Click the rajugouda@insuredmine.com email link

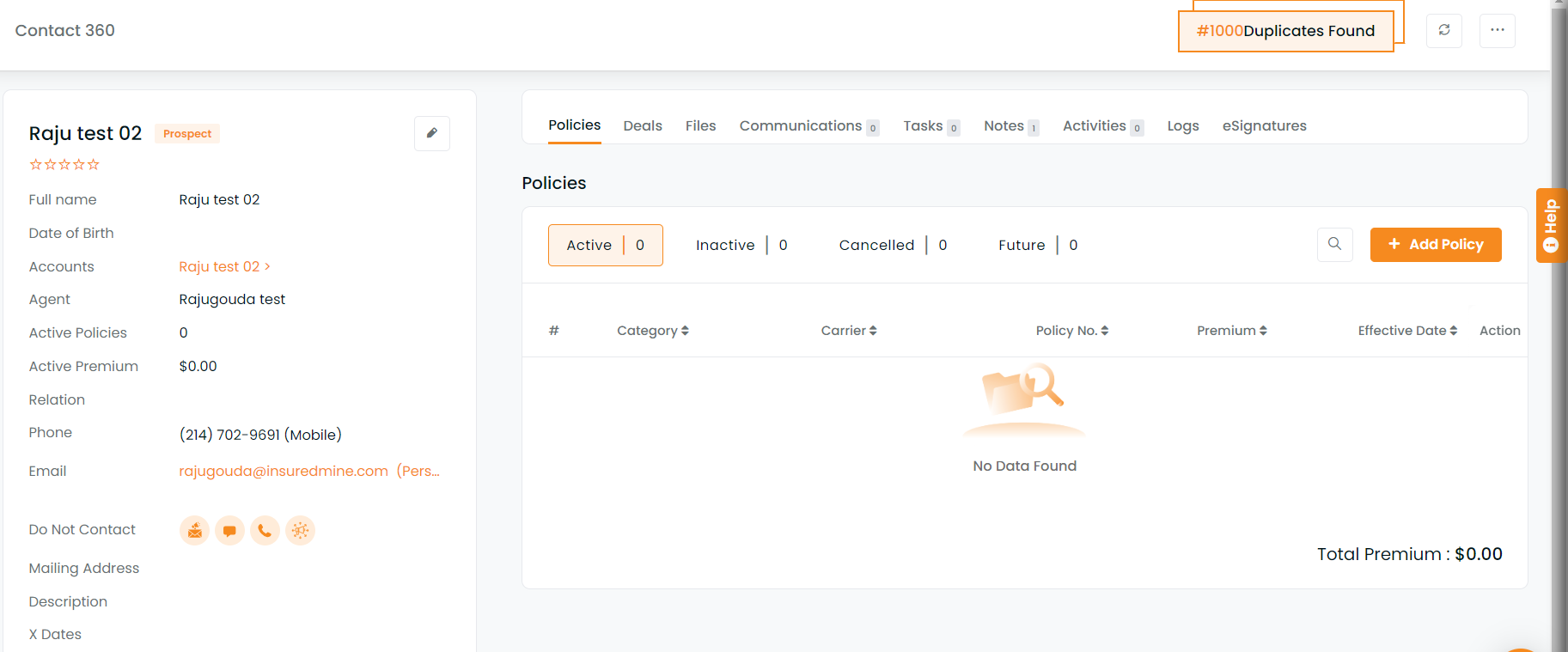(x=284, y=471)
